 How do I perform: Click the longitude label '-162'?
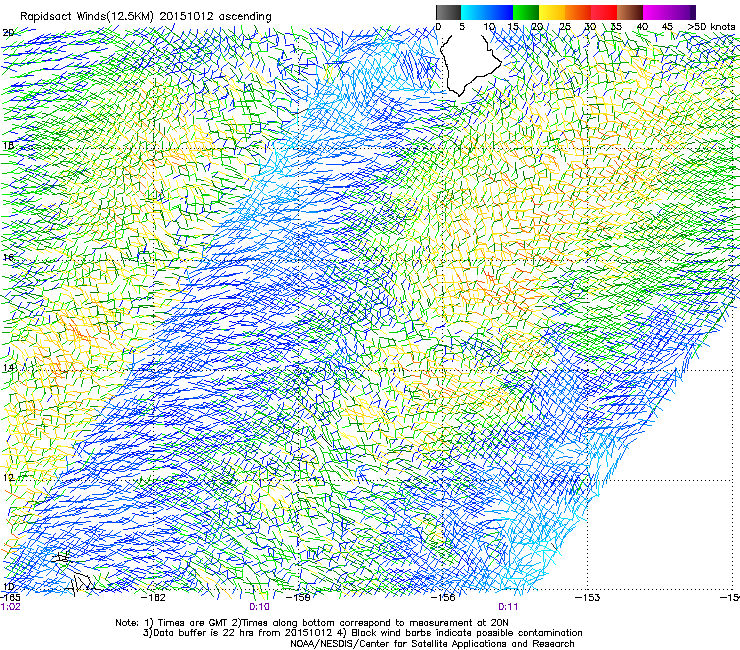point(154,598)
